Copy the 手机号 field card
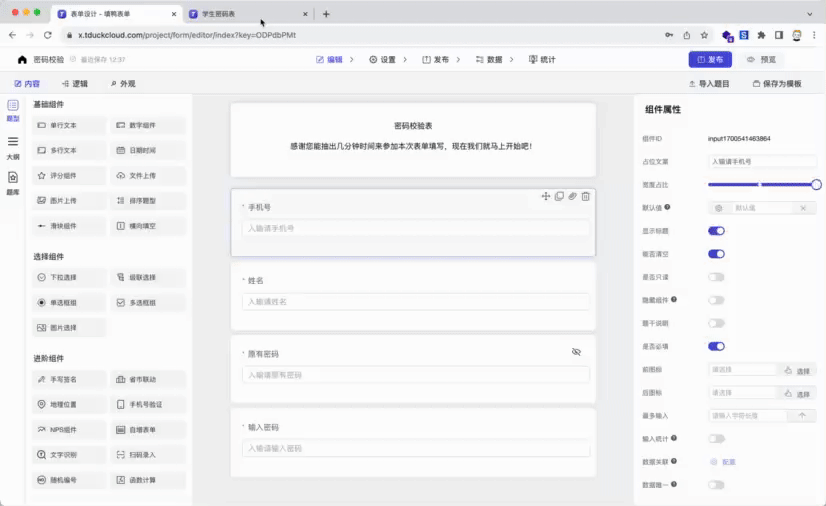The height and width of the screenshot is (506, 826). (x=559, y=196)
